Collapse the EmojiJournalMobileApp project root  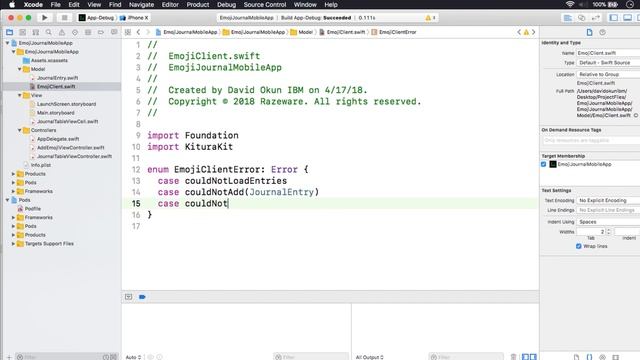(7, 43)
